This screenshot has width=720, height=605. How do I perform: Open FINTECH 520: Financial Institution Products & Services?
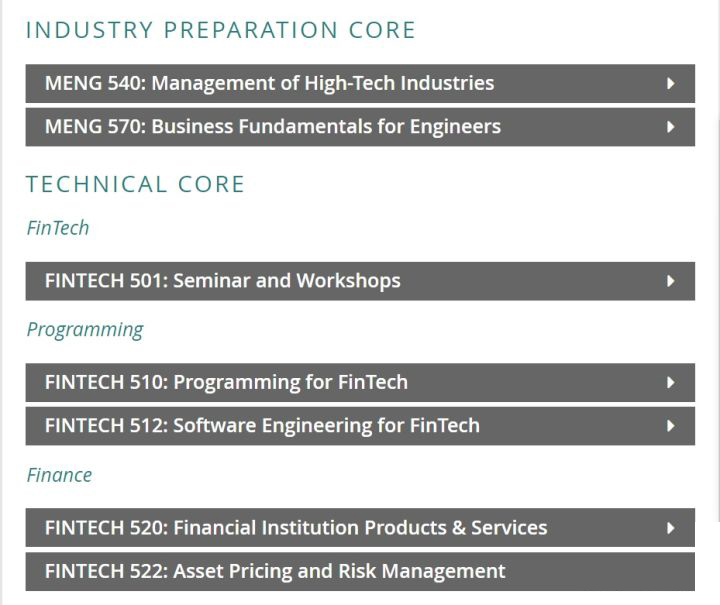[x=296, y=528]
